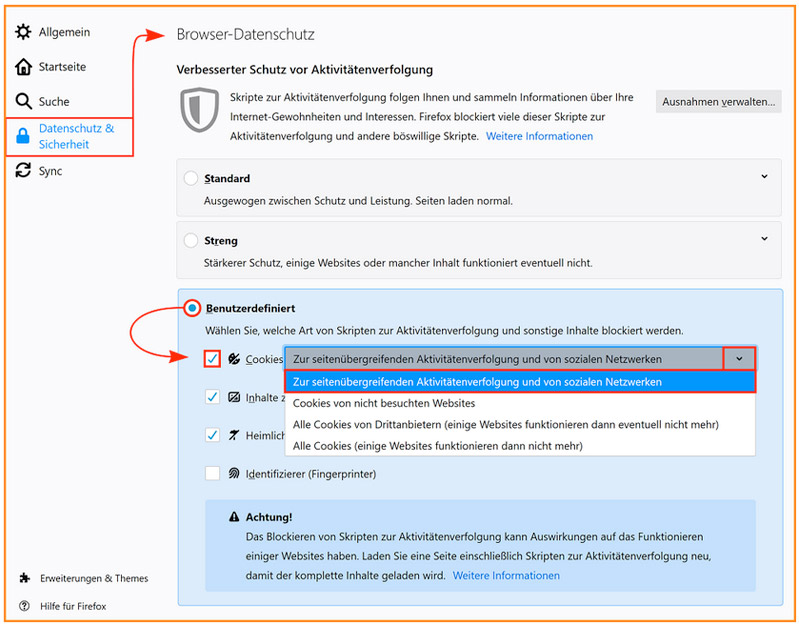Click the Sync arrows icon
The width and height of the screenshot is (799, 626).
pyautogui.click(x=23, y=170)
